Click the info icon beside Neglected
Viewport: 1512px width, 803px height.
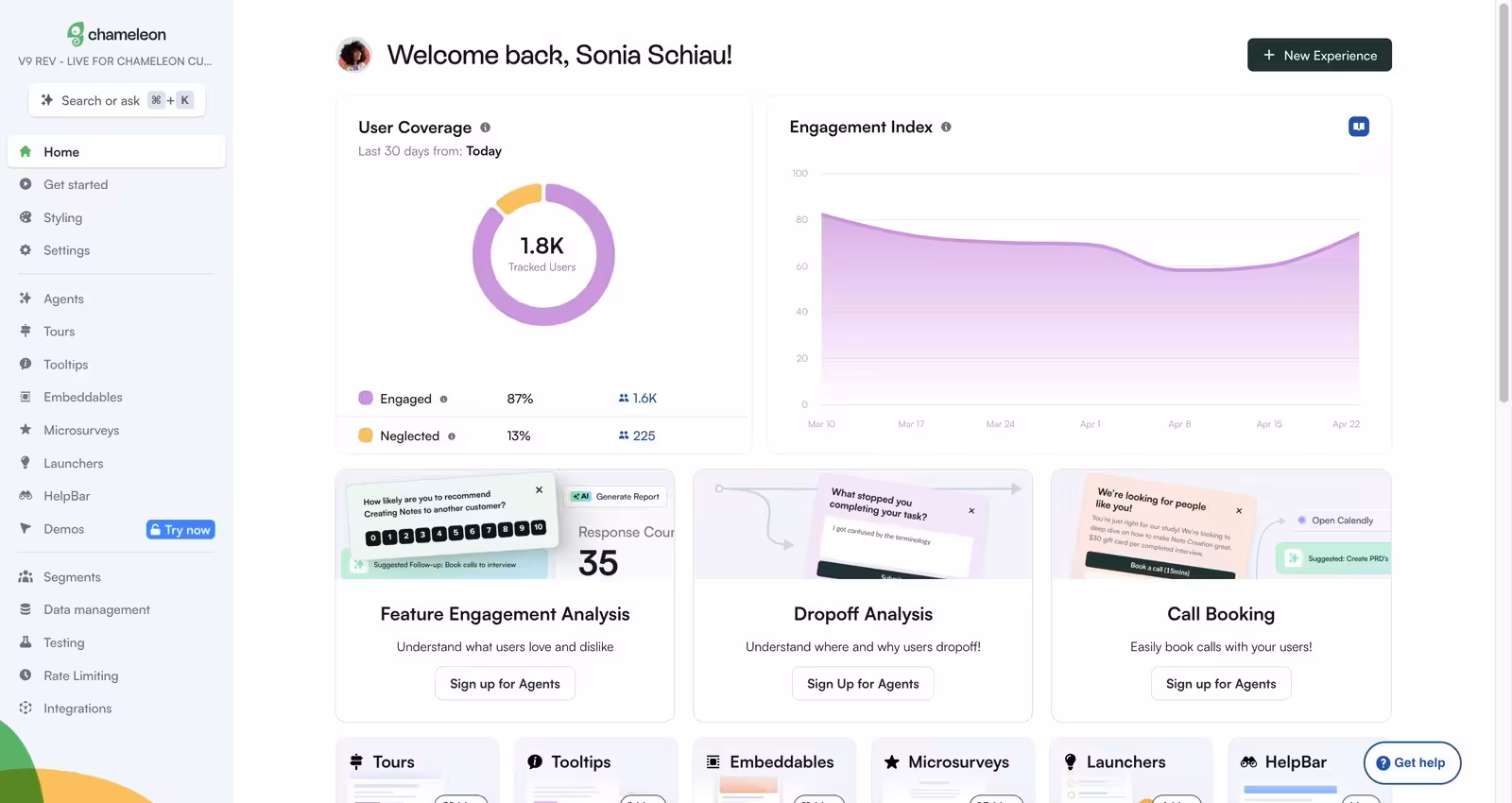pos(452,436)
